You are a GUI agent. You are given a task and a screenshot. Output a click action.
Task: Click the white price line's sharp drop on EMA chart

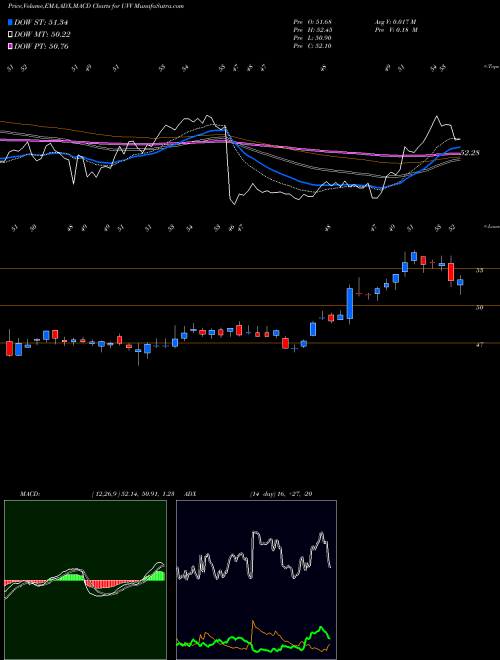tap(228, 164)
